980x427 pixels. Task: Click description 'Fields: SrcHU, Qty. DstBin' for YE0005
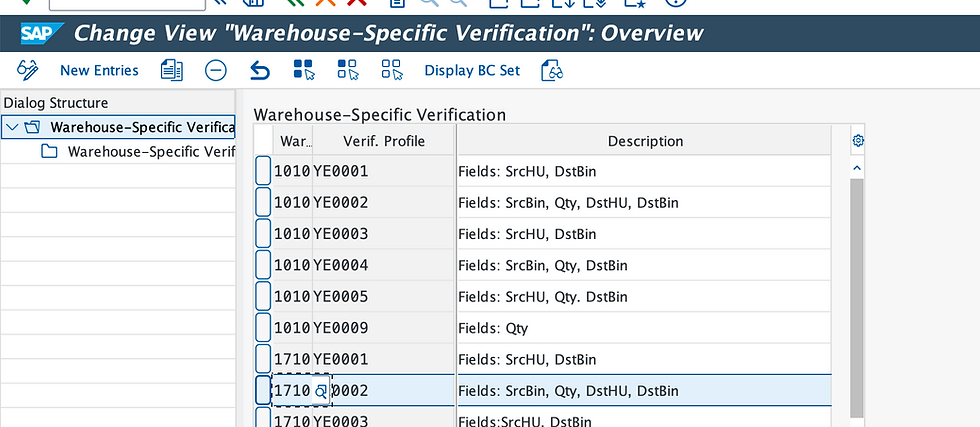tap(644, 296)
